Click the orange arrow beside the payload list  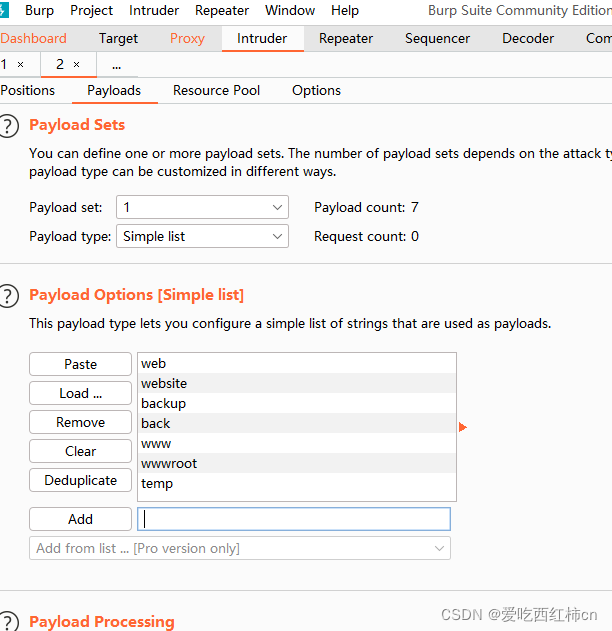point(463,427)
